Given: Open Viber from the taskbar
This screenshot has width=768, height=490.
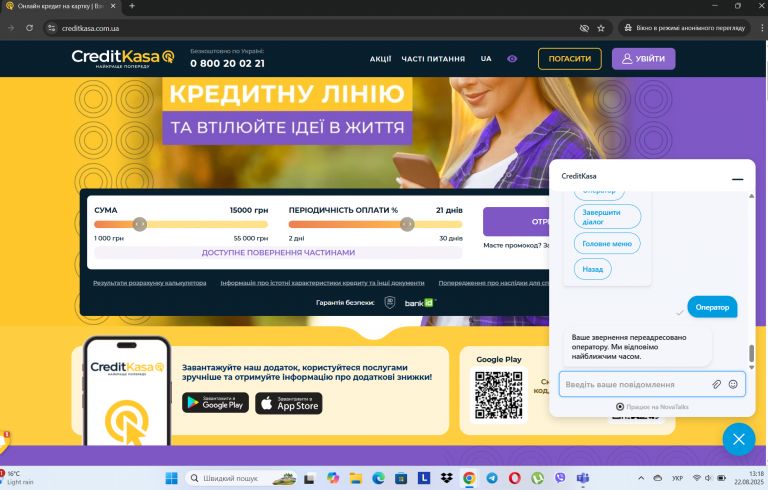Looking at the screenshot, I should (560, 478).
